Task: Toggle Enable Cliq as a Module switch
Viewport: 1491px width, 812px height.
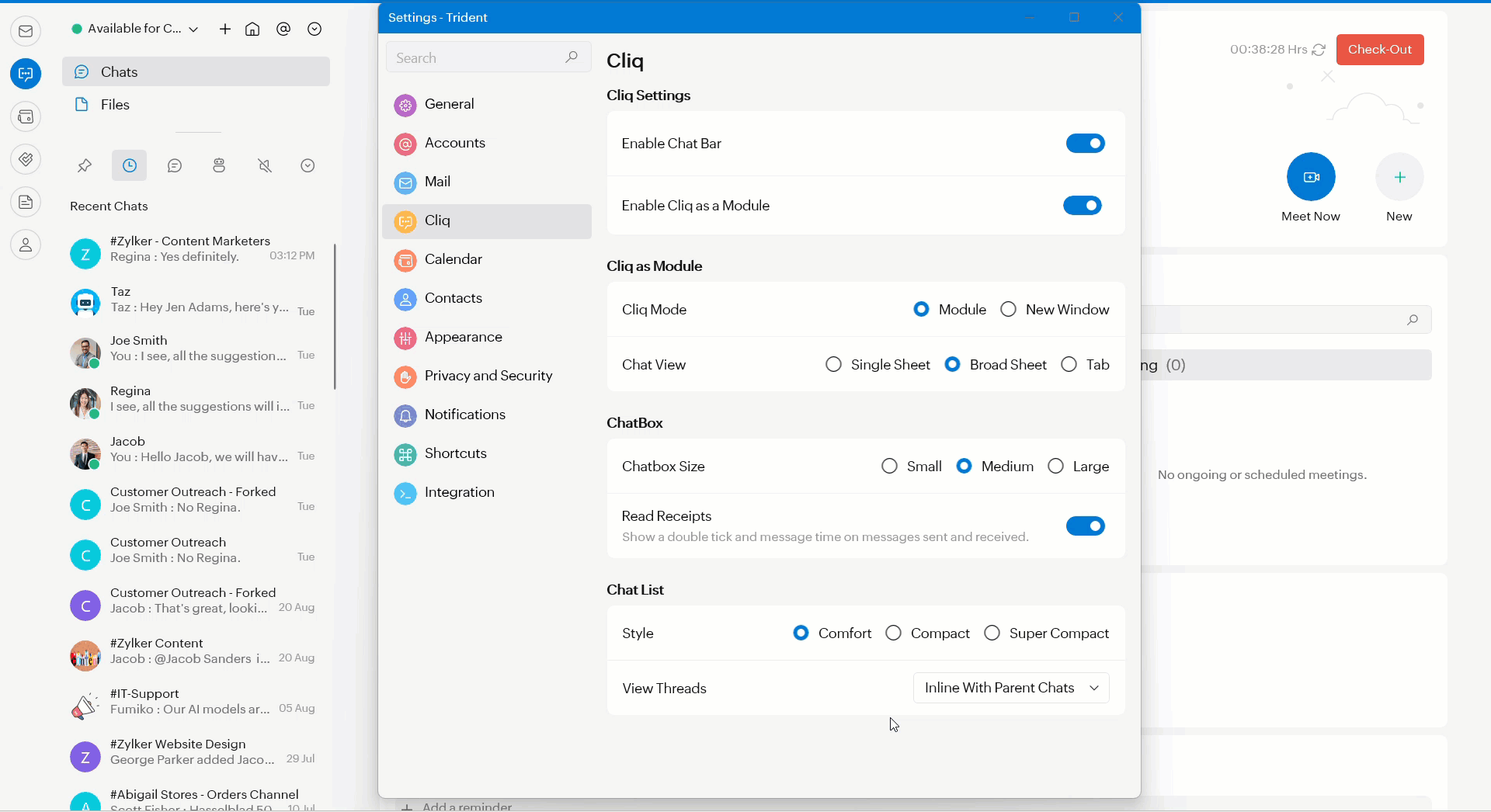Action: coord(1083,206)
